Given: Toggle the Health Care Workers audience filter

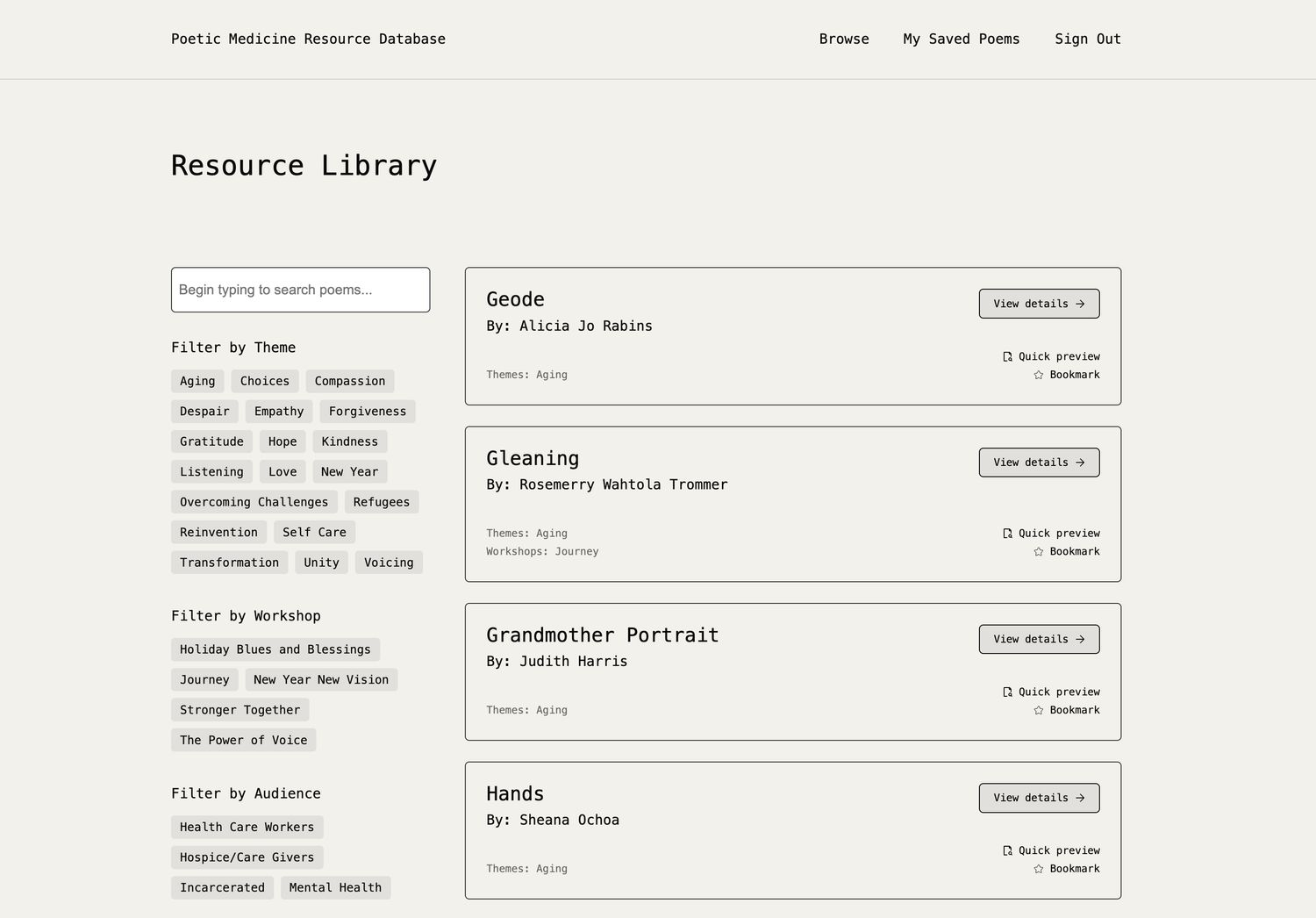Looking at the screenshot, I should [247, 827].
